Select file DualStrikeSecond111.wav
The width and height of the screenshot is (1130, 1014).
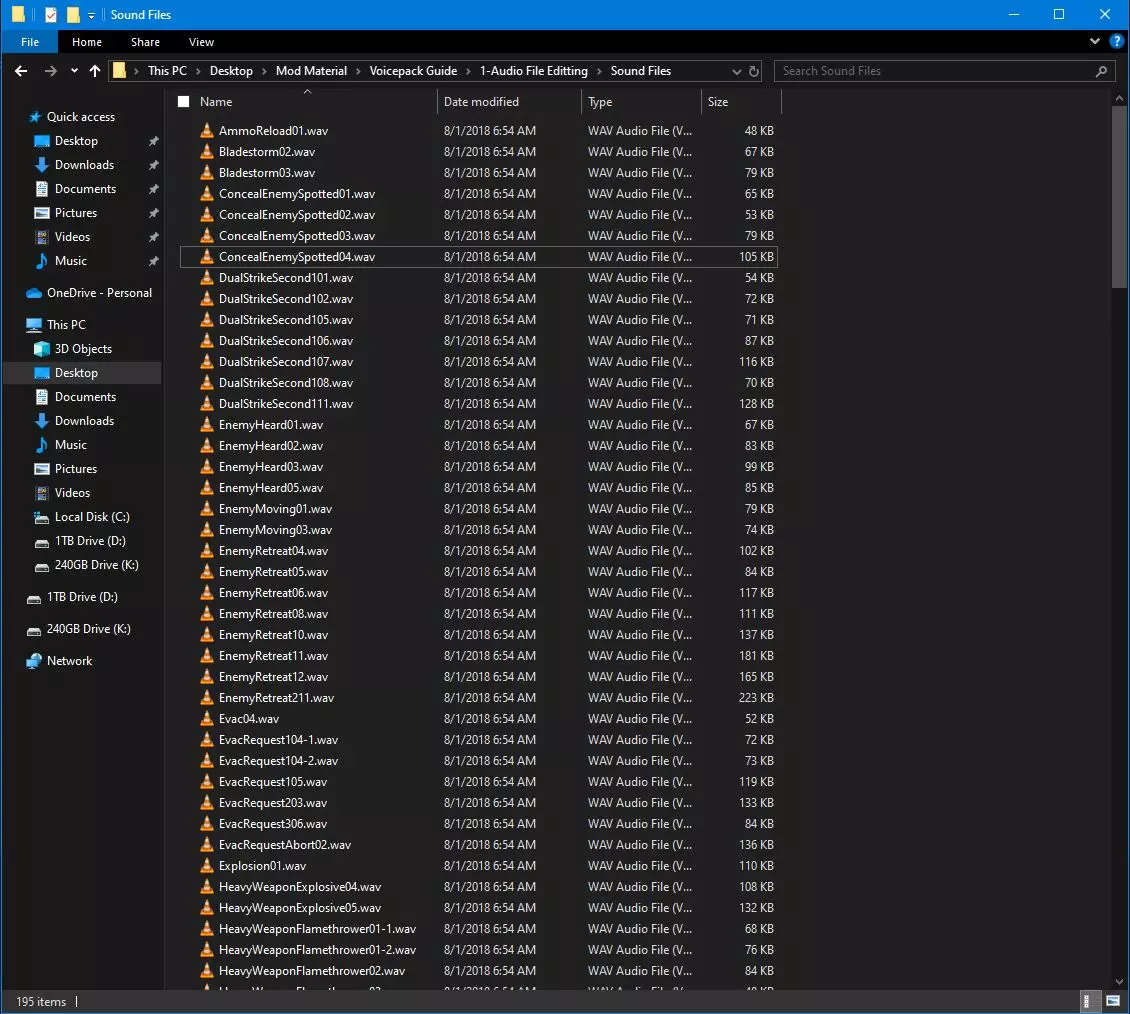click(478, 404)
